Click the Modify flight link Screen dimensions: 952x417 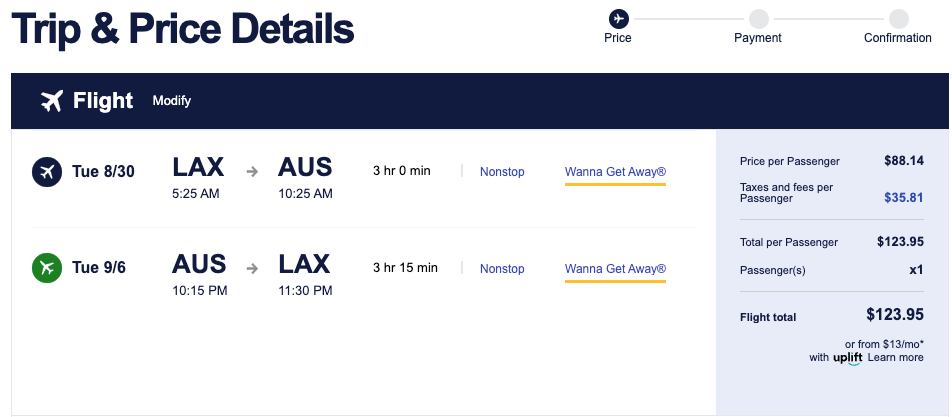pyautogui.click(x=172, y=101)
